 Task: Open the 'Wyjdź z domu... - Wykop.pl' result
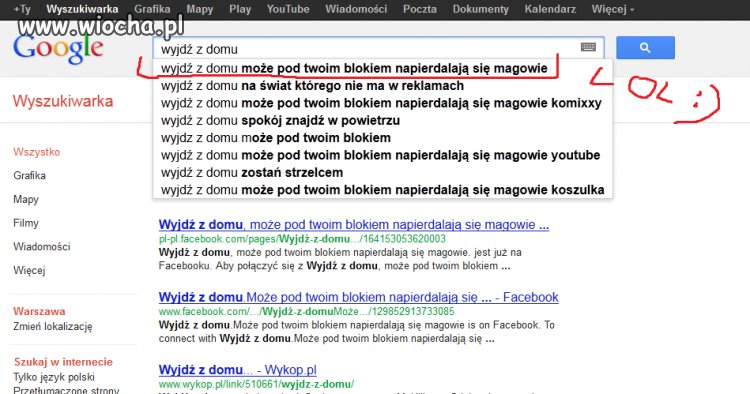point(238,370)
